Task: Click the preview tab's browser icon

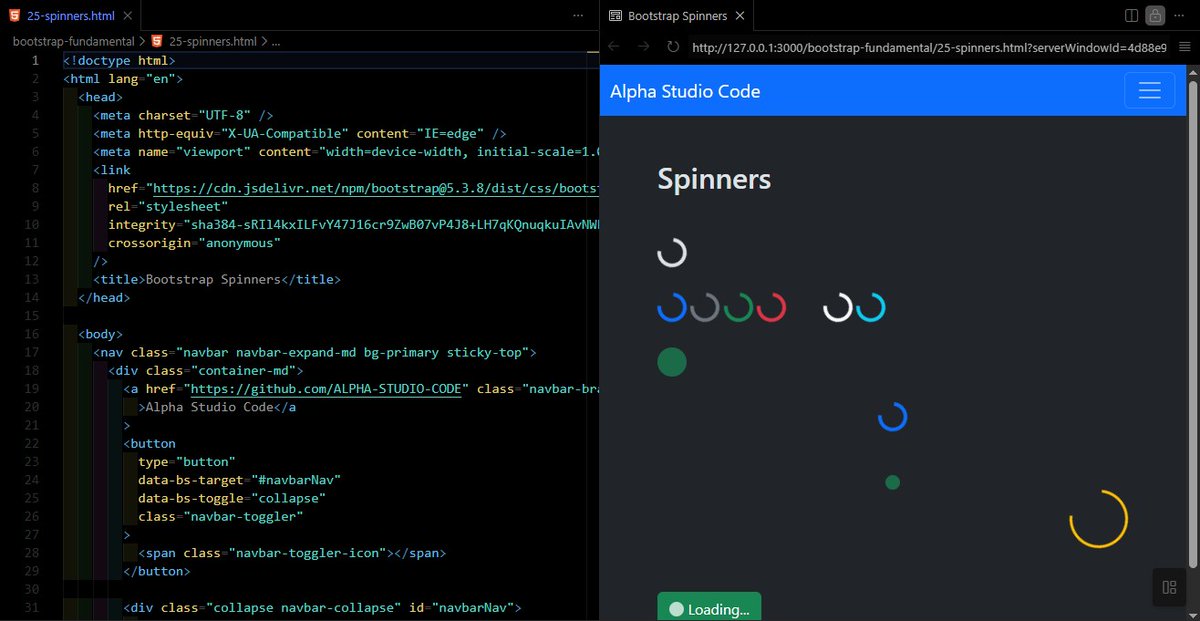Action: point(615,16)
